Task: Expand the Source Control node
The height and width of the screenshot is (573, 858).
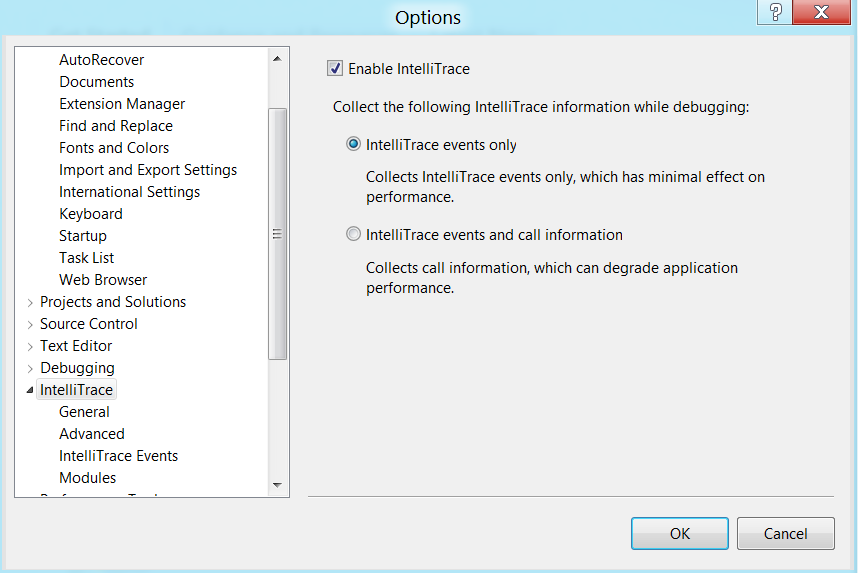Action: coord(30,325)
